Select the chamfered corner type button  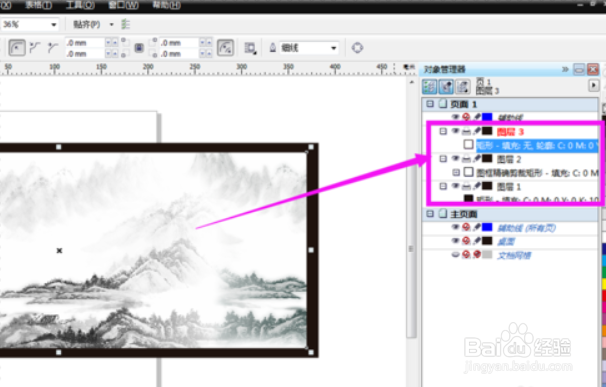[53, 48]
